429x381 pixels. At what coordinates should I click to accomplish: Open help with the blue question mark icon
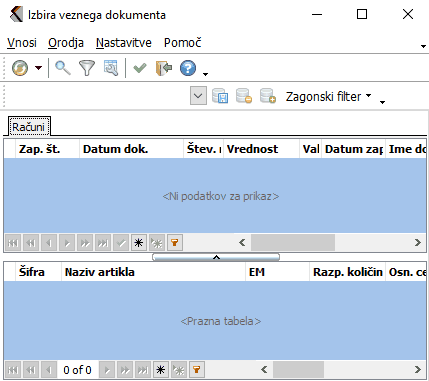click(188, 68)
